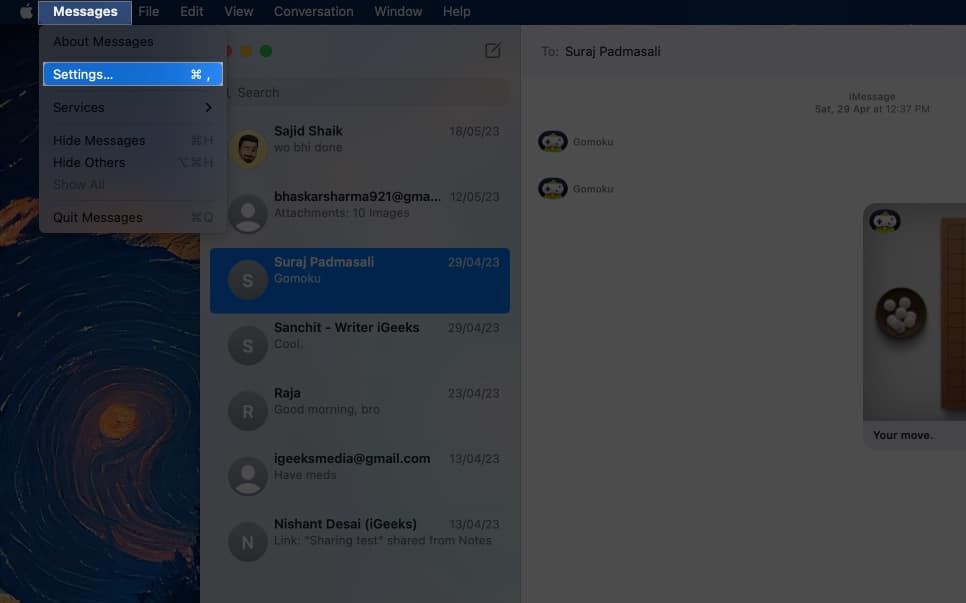Screen dimensions: 966x603
Task: Open the Window menu
Action: click(x=398, y=12)
